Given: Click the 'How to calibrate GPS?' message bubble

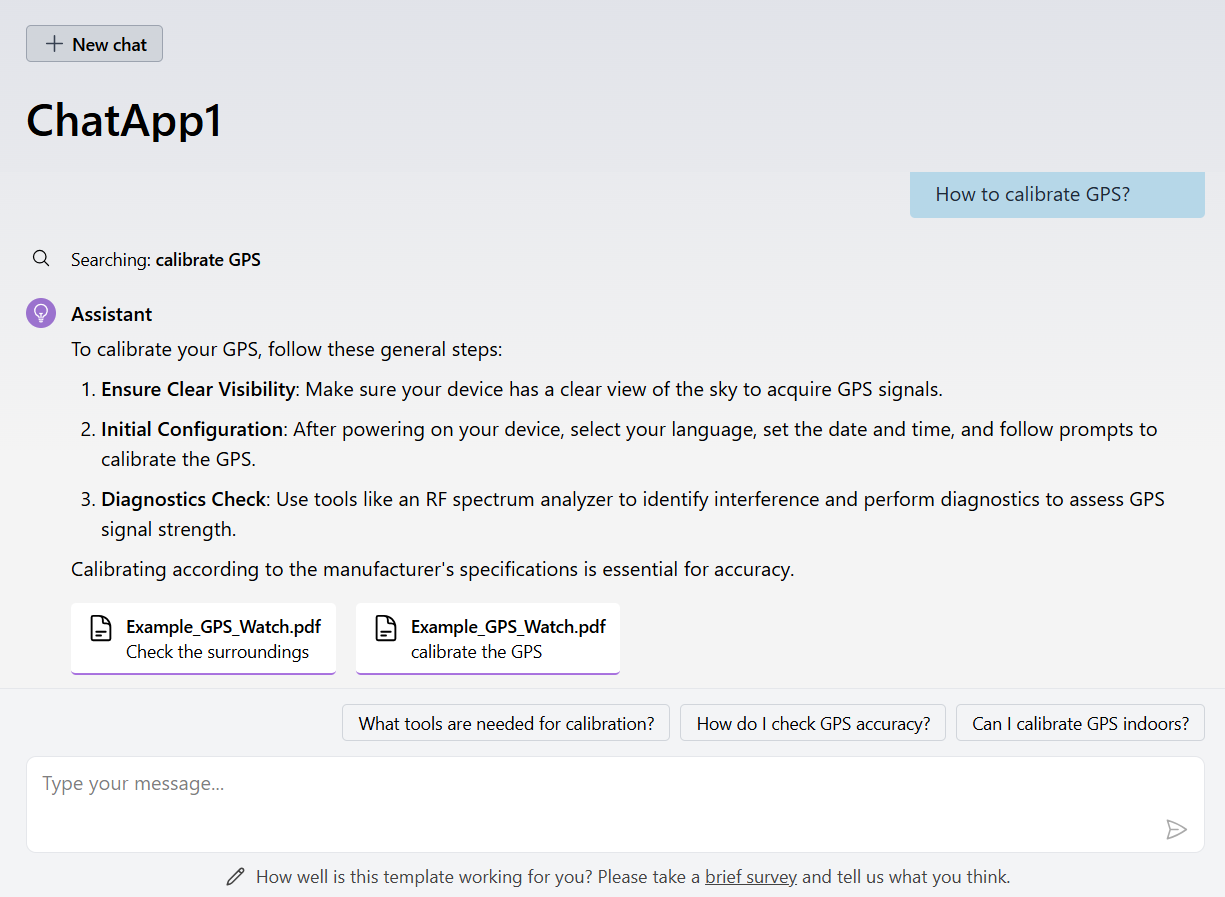Looking at the screenshot, I should click(x=1057, y=195).
